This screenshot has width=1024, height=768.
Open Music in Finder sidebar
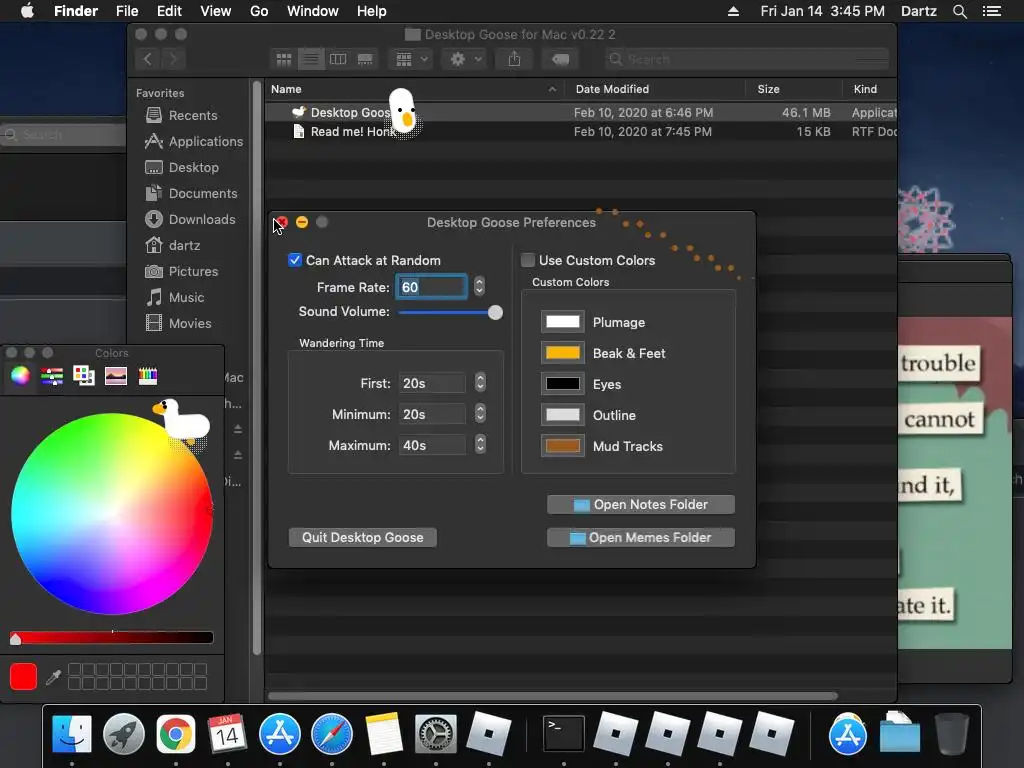tap(175, 298)
